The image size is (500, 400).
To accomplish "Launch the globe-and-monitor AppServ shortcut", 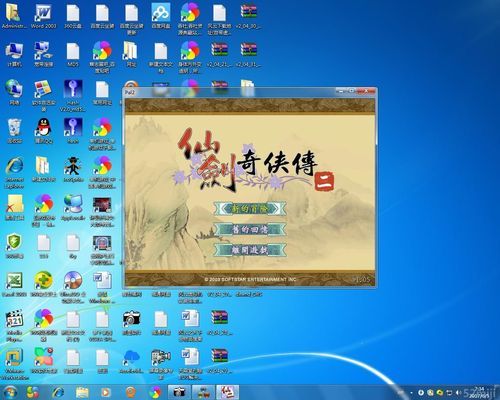I will pyautogui.click(x=73, y=208).
